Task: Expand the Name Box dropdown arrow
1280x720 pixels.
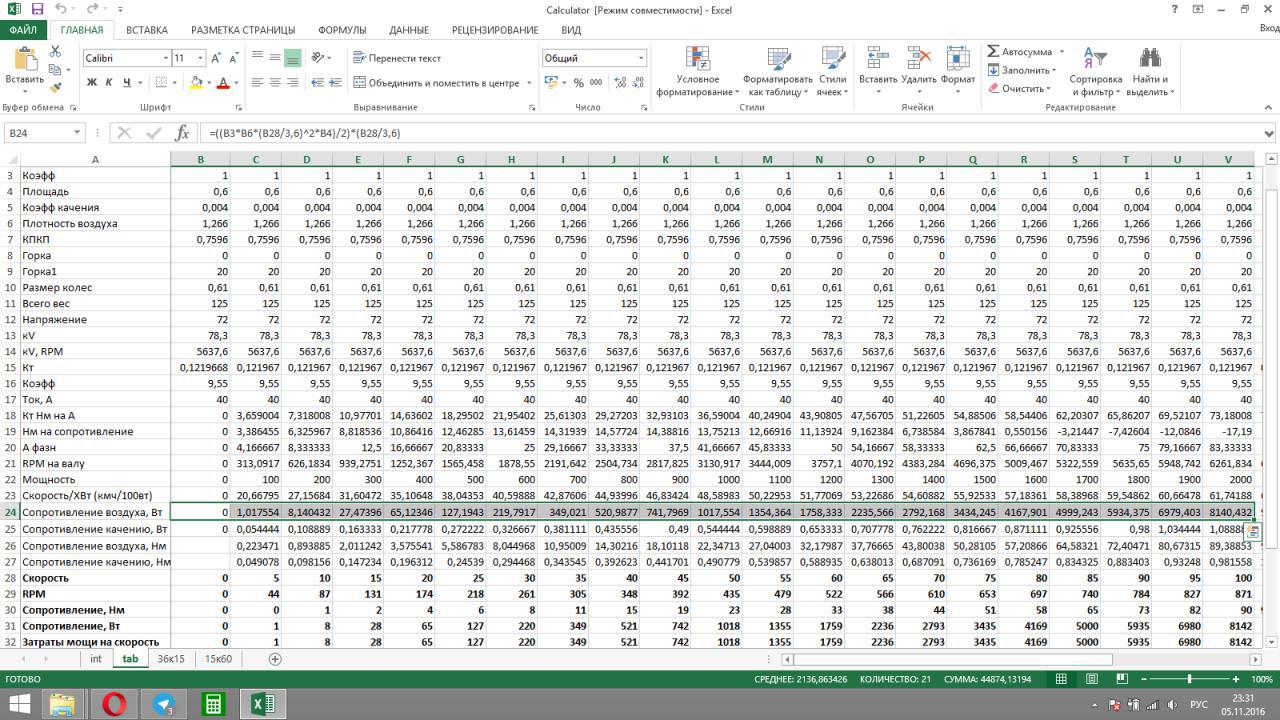Action: pos(77,133)
